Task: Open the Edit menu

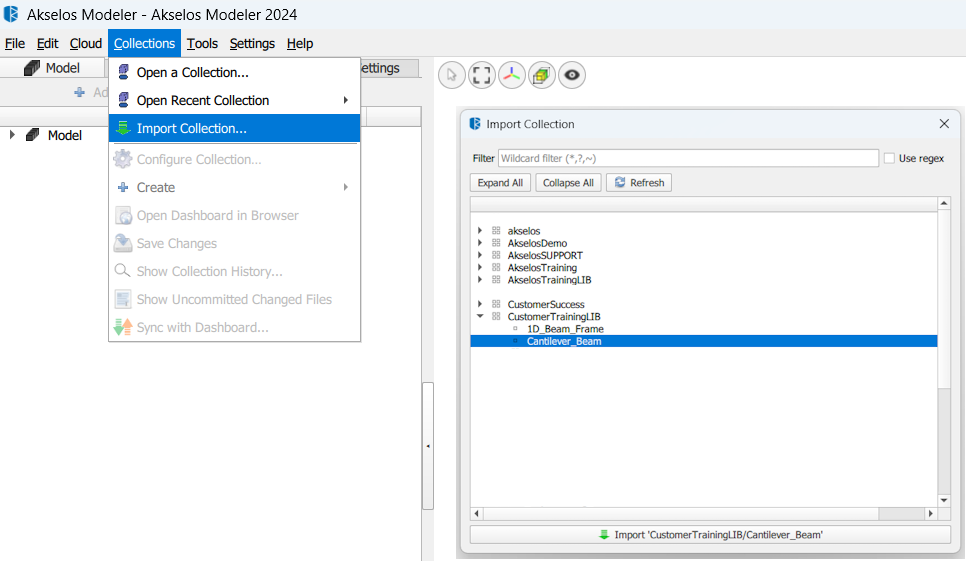Action: [x=47, y=44]
